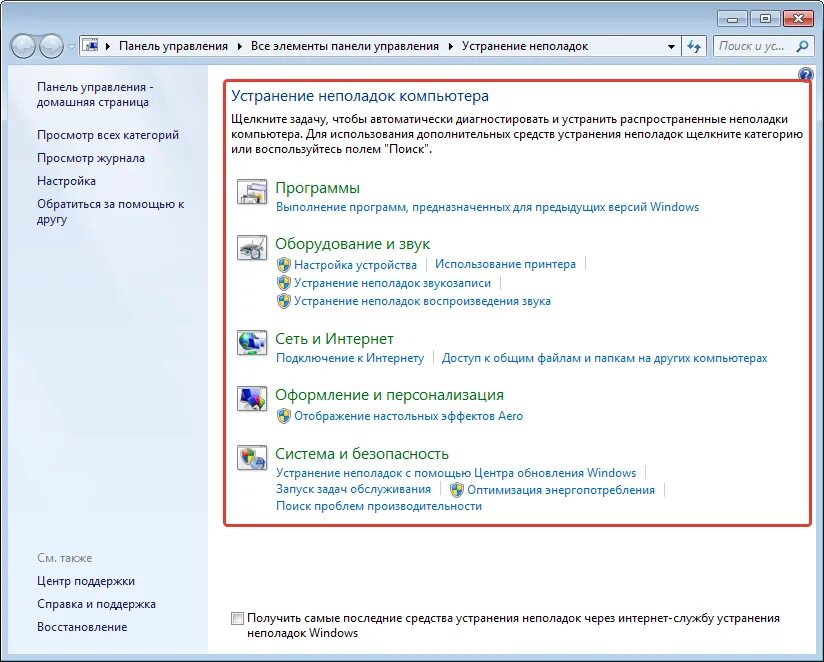The image size is (824, 662).
Task: Expand arrow after Все элементы панели управления
Action: (451, 46)
